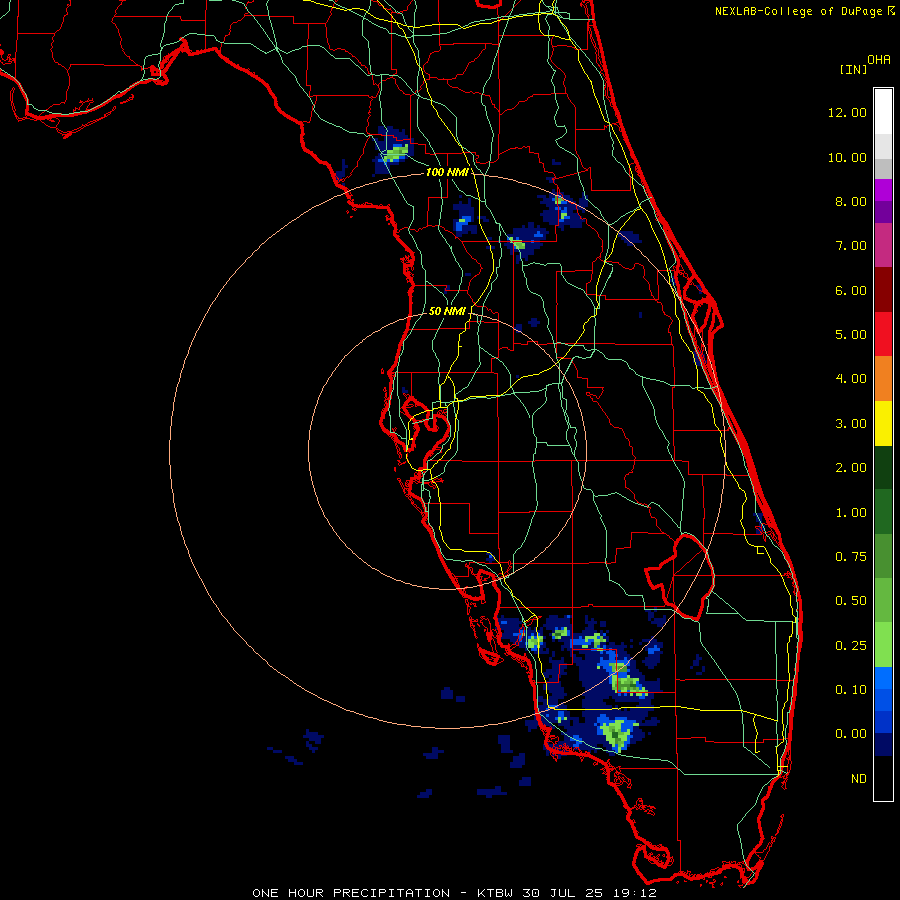Pick the white swatch at legend top
The width and height of the screenshot is (900, 900).
point(883,112)
